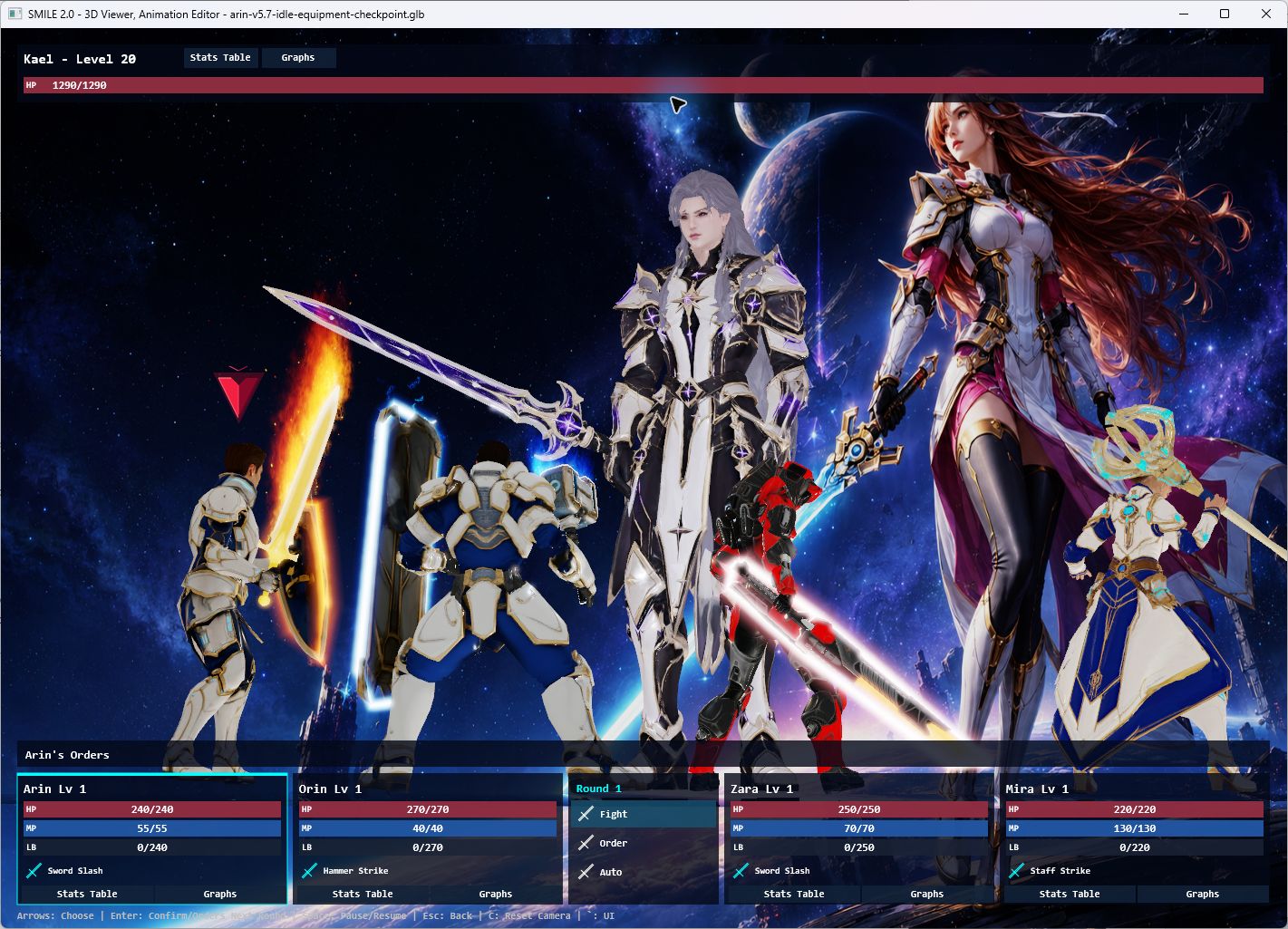
Task: Click Kael's red HP bar
Action: point(644,85)
